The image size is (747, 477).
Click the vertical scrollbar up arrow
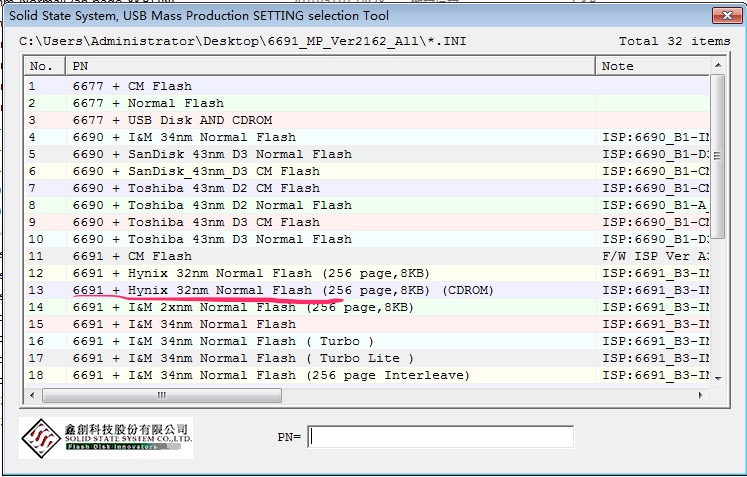pyautogui.click(x=718, y=65)
